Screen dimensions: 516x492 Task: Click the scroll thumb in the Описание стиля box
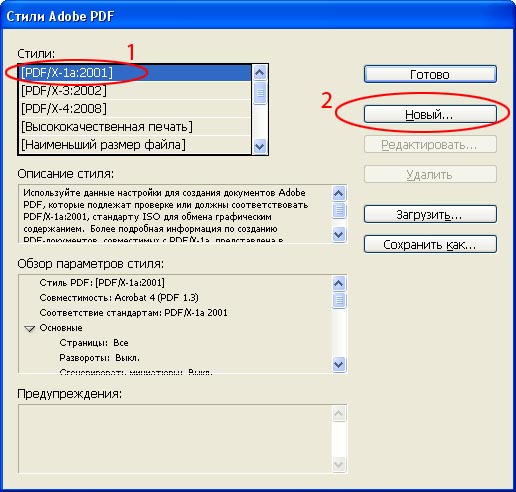[339, 210]
